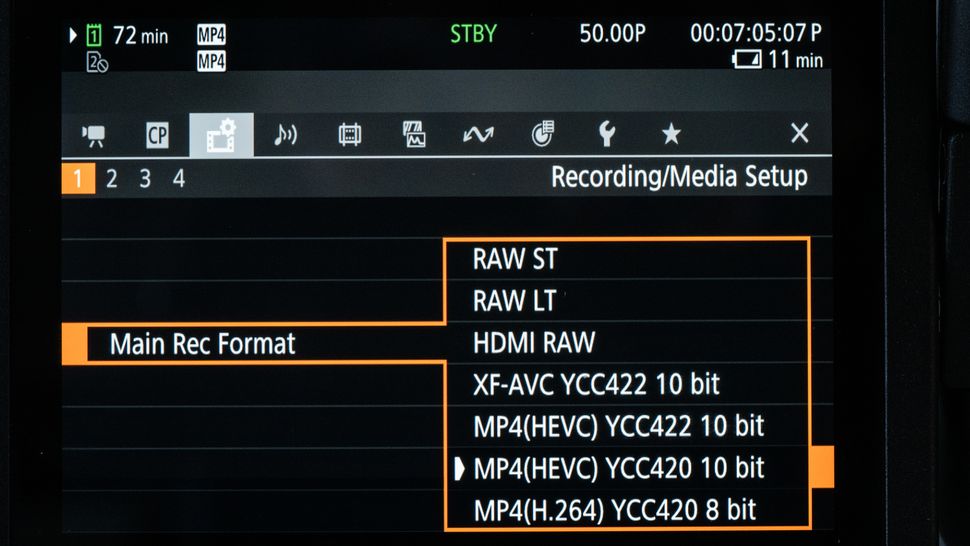Choose HDMI RAW recording format
Image resolution: width=970 pixels, height=546 pixels.
(534, 344)
